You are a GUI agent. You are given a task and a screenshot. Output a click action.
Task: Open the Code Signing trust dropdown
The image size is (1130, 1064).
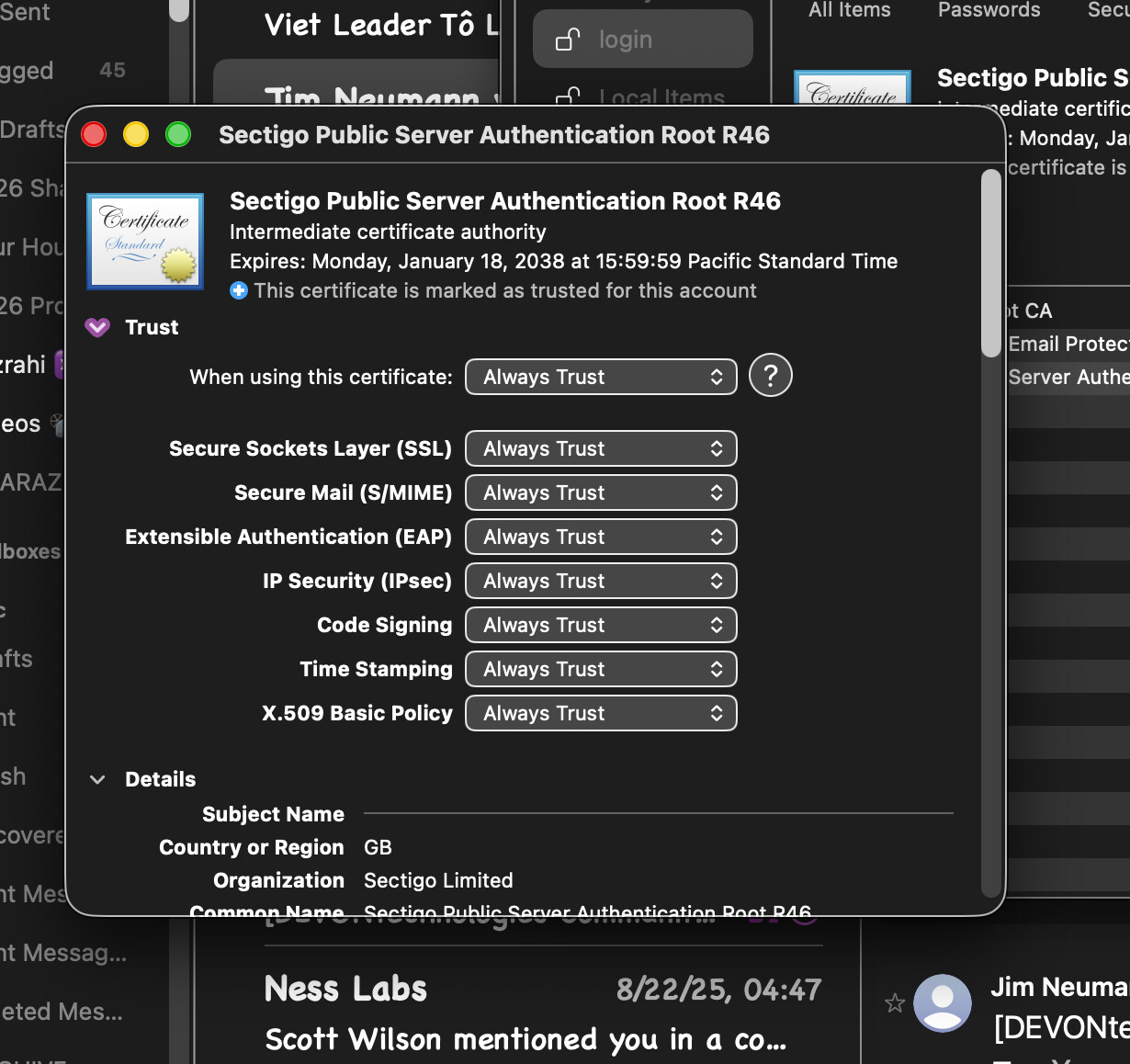pos(601,625)
